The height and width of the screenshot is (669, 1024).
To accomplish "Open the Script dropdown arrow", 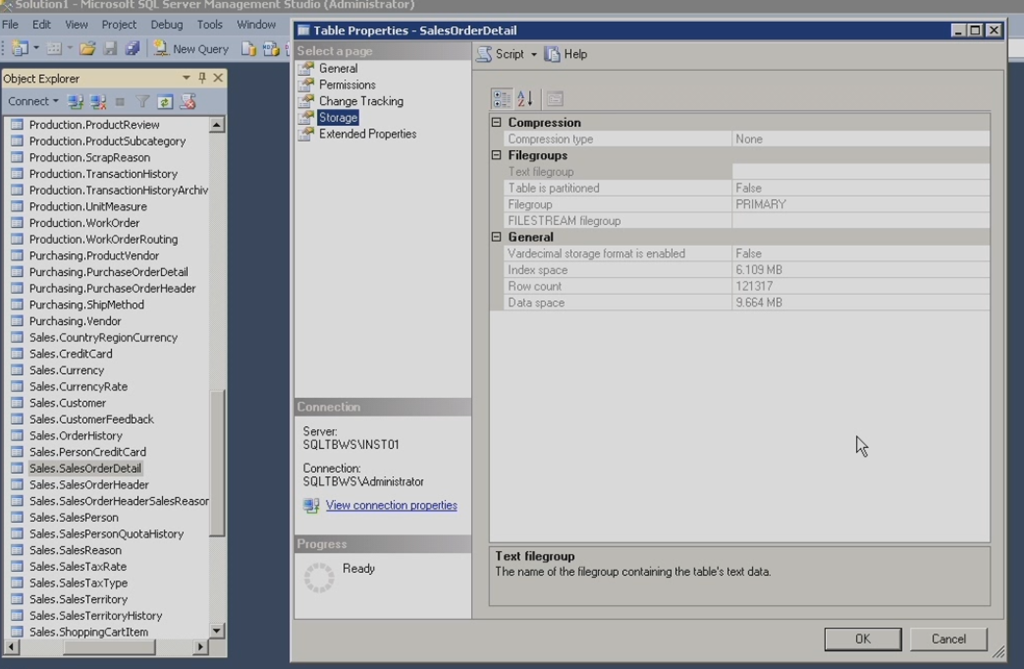I will (534, 54).
